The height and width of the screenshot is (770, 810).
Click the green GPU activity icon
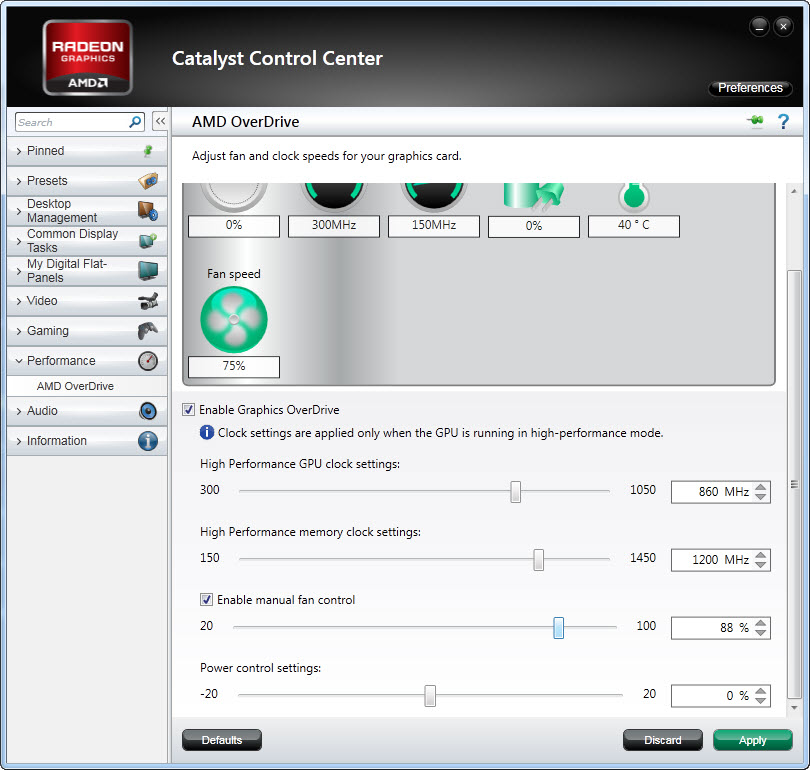tap(534, 197)
